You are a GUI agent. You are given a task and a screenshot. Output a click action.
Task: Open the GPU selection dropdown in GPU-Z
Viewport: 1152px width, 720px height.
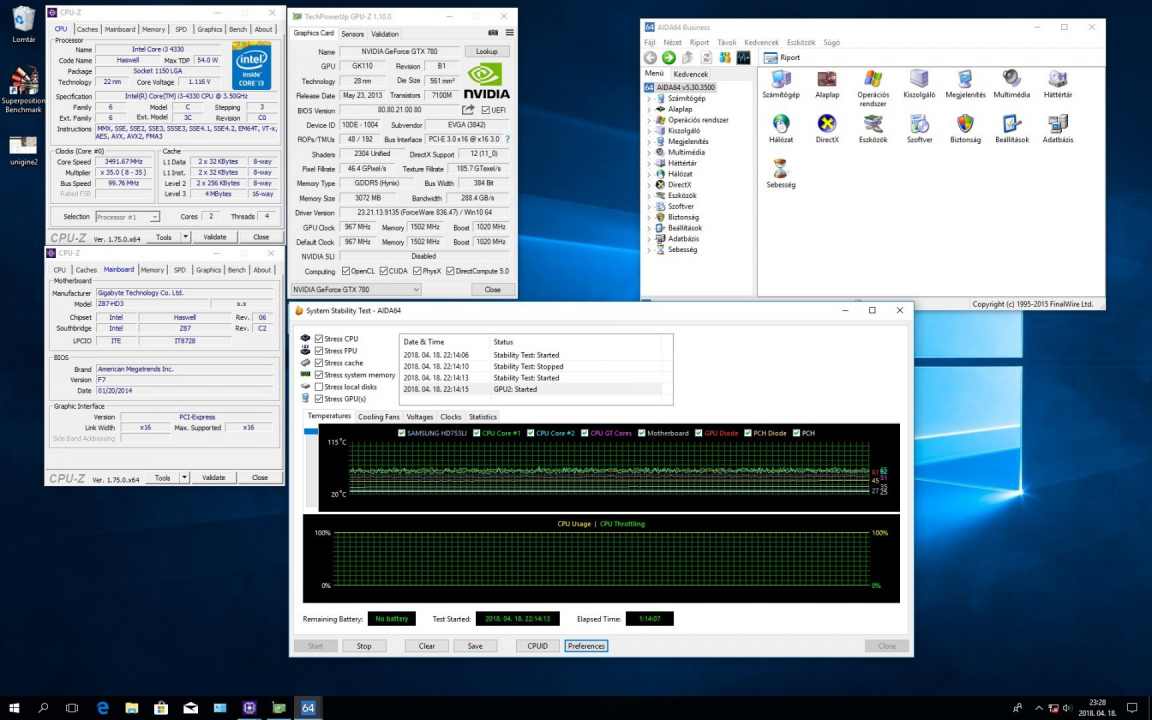point(356,289)
